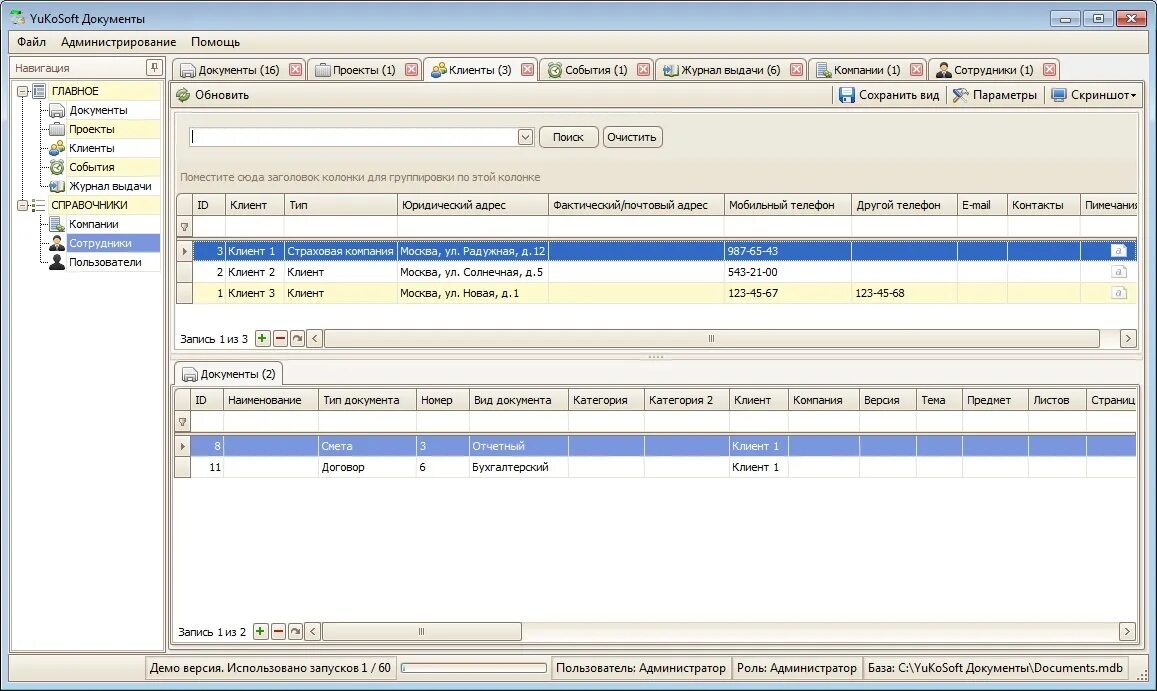Screen dimensions: 1157x691
Task: Close the Проекты (1) tab
Action: pyautogui.click(x=412, y=70)
